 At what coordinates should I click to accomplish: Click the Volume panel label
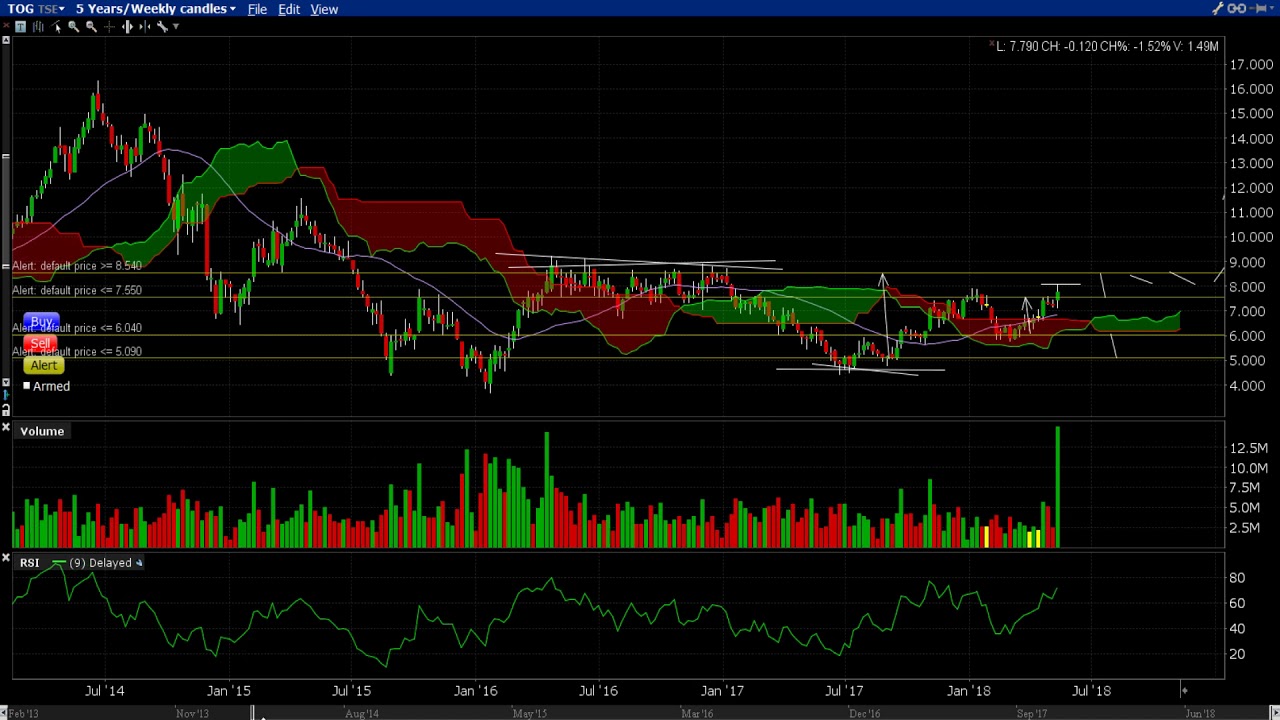(x=42, y=431)
